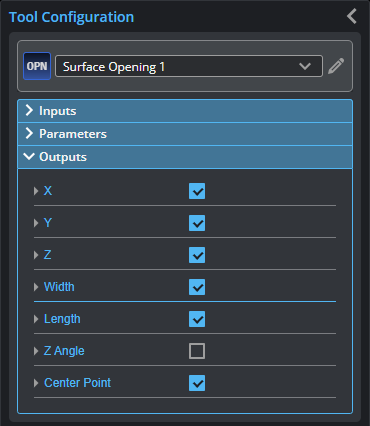Click the pencil rename icon

pos(336,66)
